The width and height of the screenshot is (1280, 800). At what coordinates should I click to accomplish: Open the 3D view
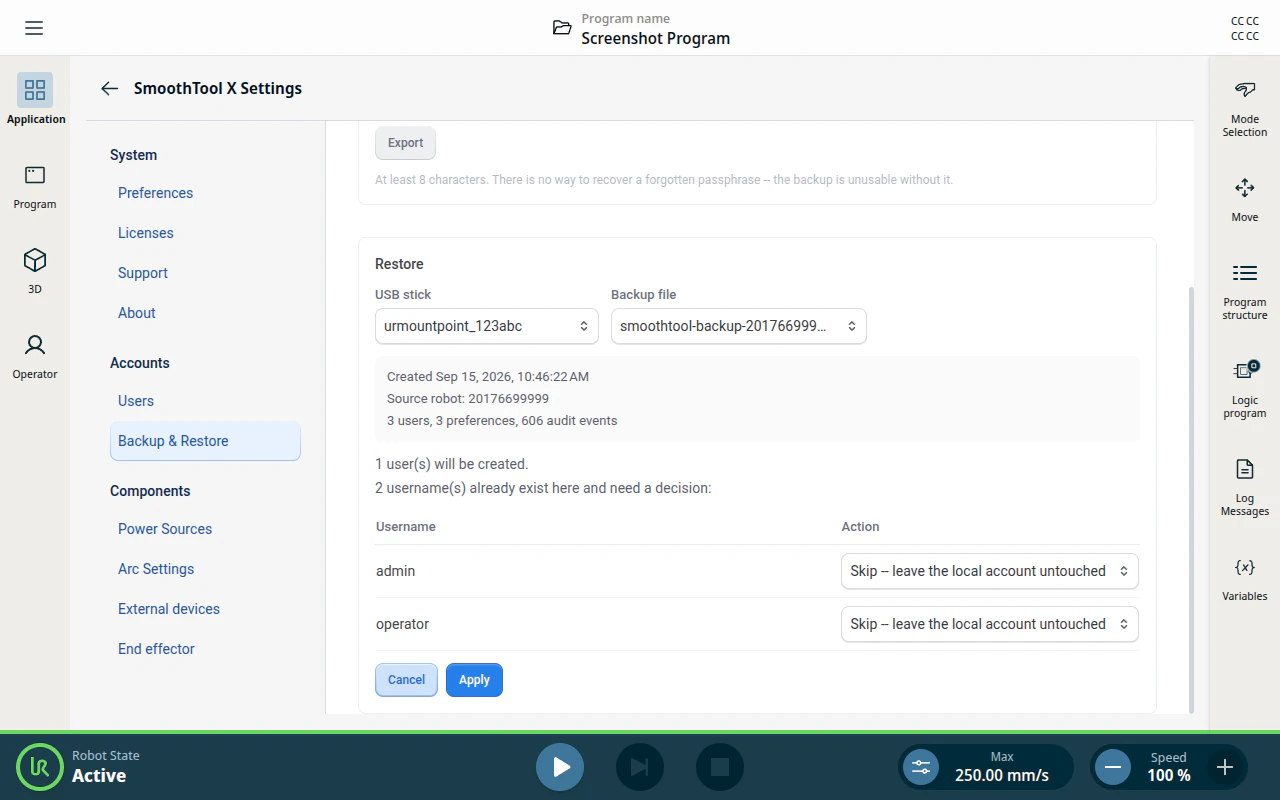(x=35, y=271)
